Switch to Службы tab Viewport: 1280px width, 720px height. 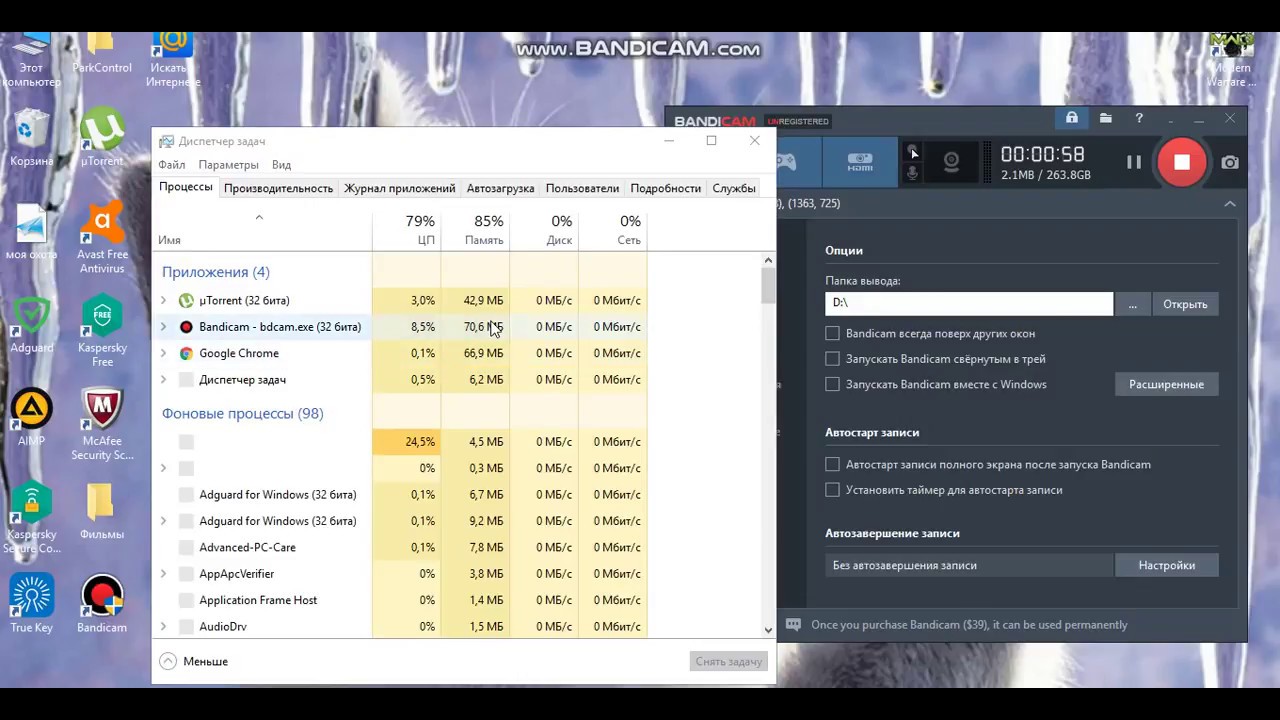734,188
